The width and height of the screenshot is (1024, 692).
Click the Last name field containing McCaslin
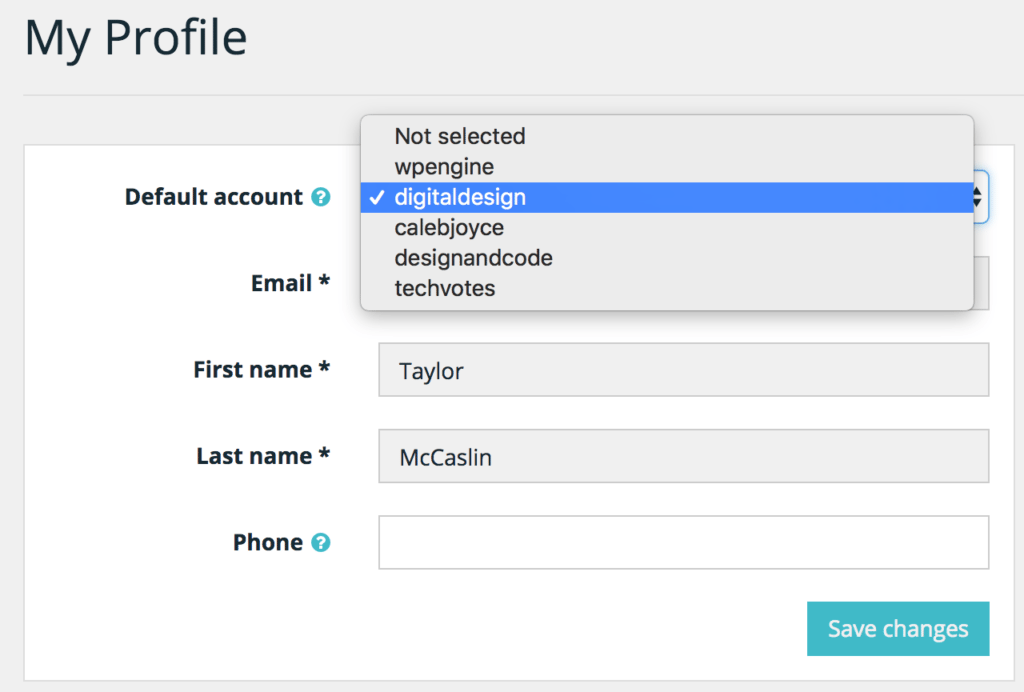pyautogui.click(x=683, y=456)
